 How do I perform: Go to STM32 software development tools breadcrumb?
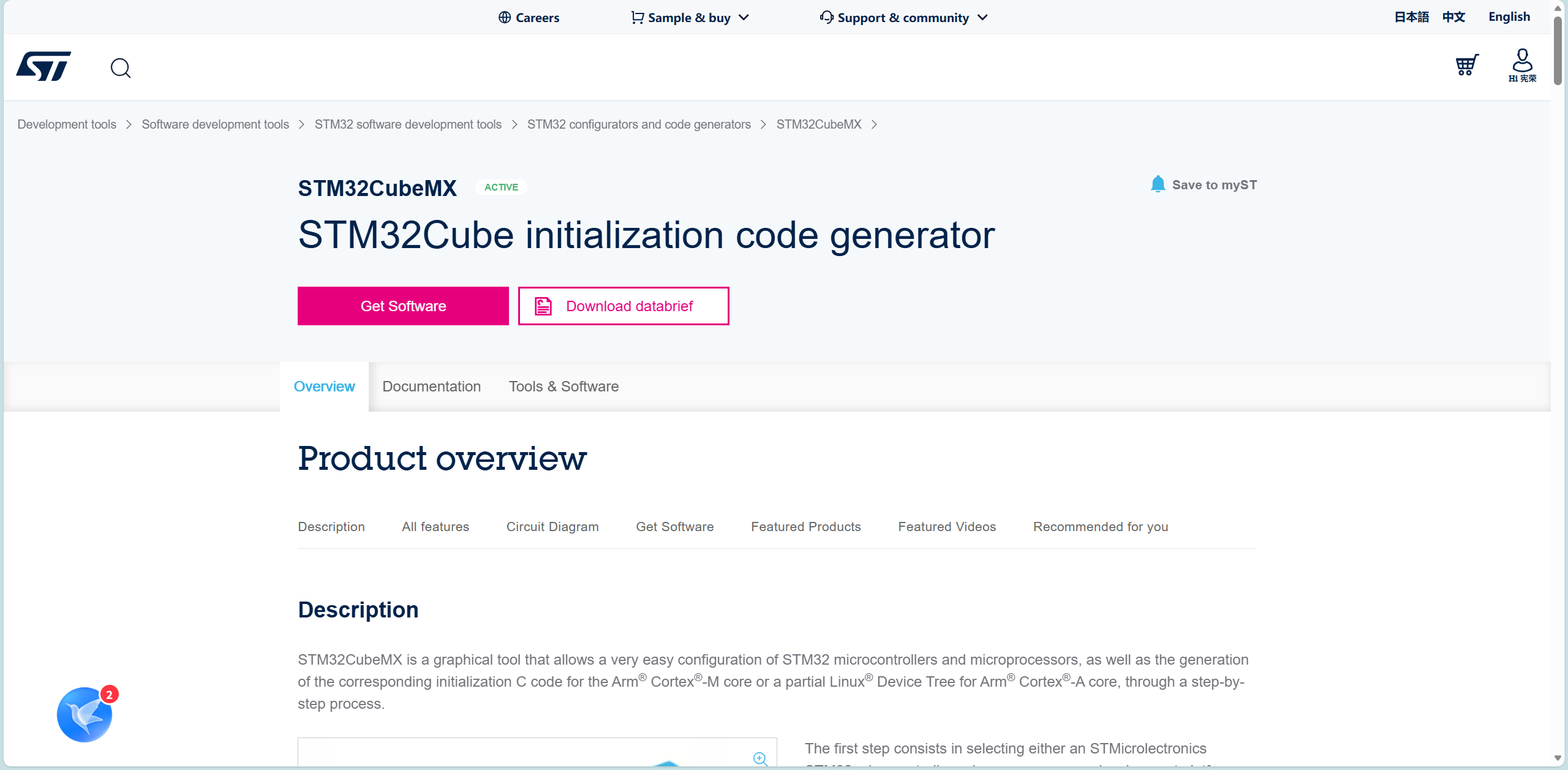(408, 124)
